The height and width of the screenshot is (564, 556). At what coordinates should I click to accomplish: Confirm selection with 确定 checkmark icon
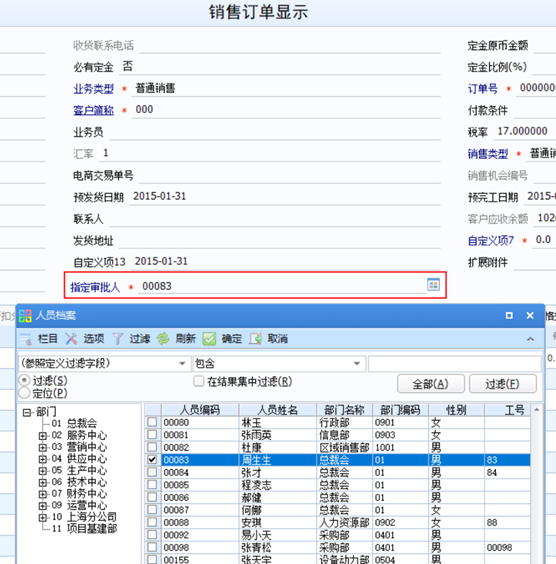click(x=209, y=339)
